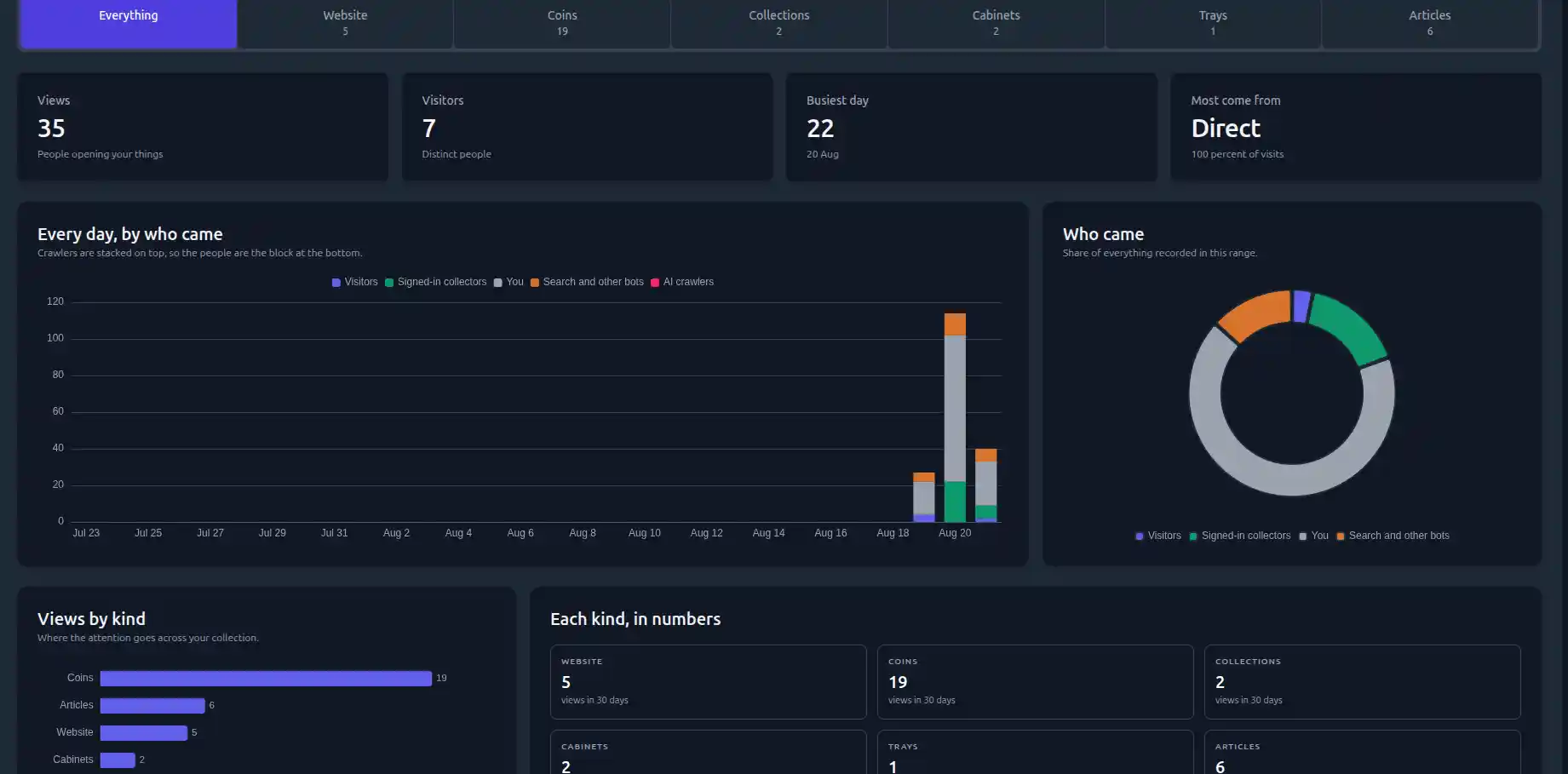The image size is (1568, 774).
Task: Open the Coins card showing 19 views
Action: point(1035,681)
